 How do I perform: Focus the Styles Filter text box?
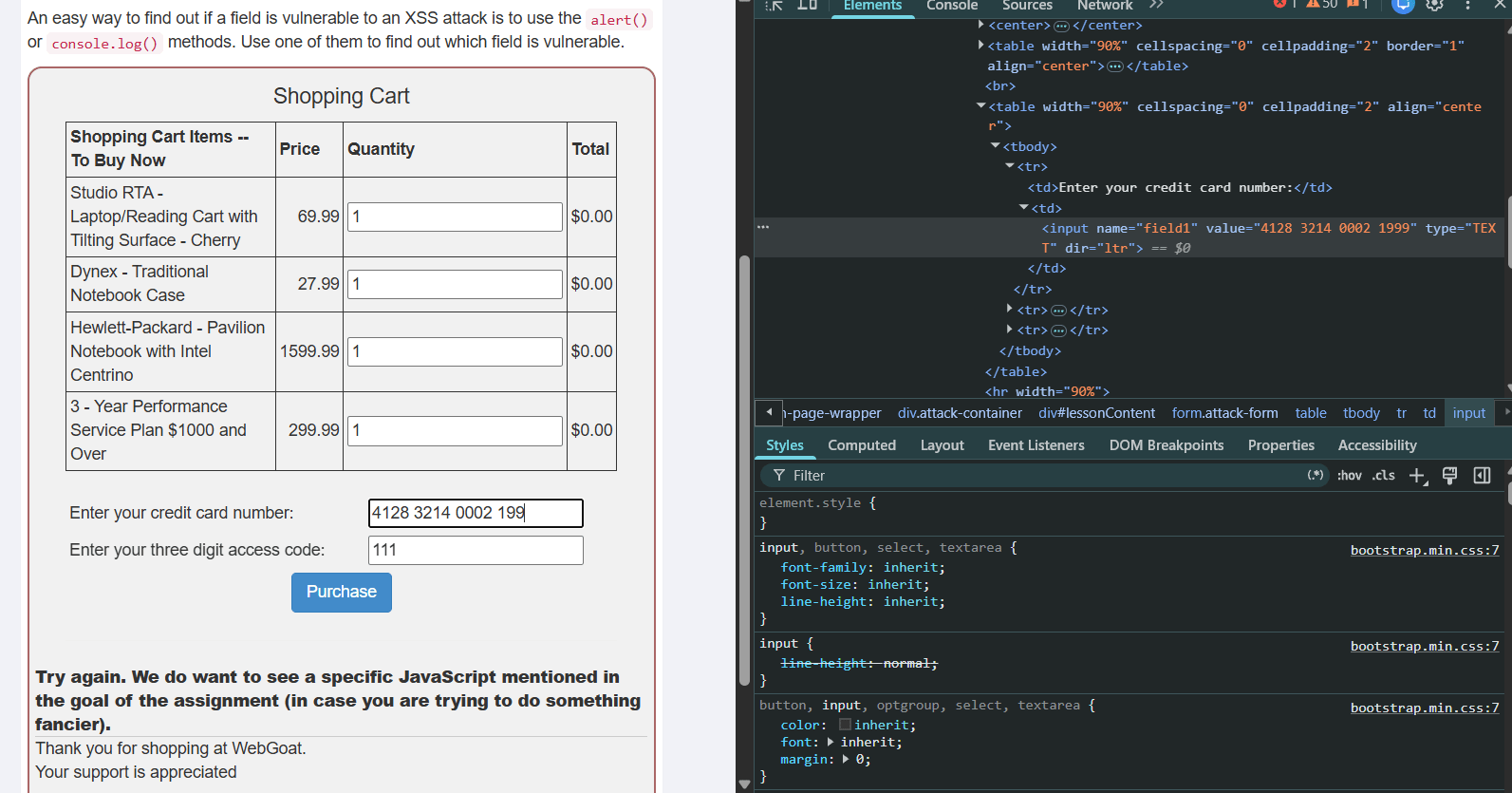(x=1044, y=476)
